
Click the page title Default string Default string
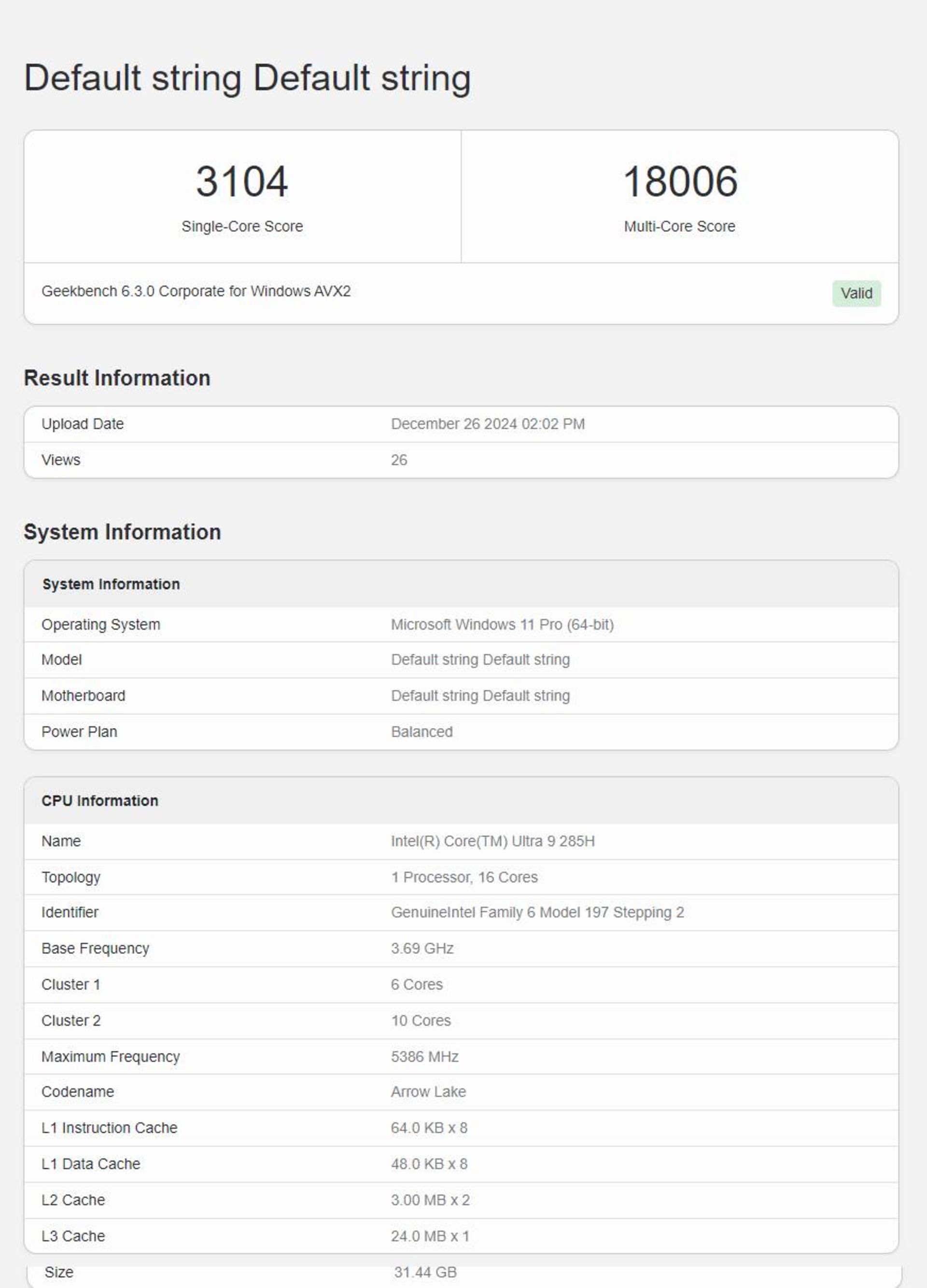pyautogui.click(x=247, y=78)
